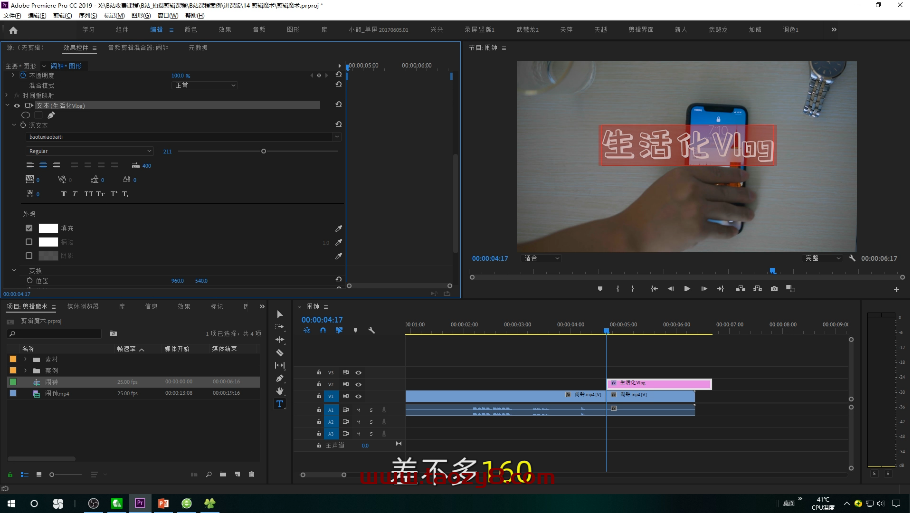The height and width of the screenshot is (514, 910).
Task: Play the program monitor video
Action: click(687, 288)
